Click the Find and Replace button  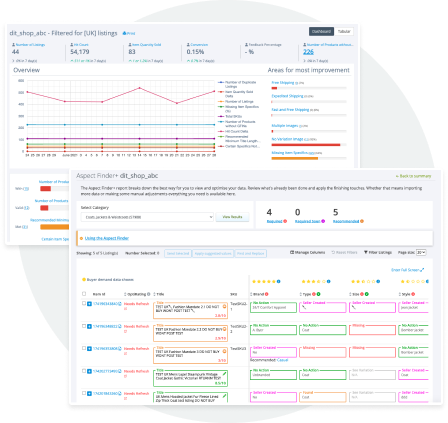tap(251, 254)
